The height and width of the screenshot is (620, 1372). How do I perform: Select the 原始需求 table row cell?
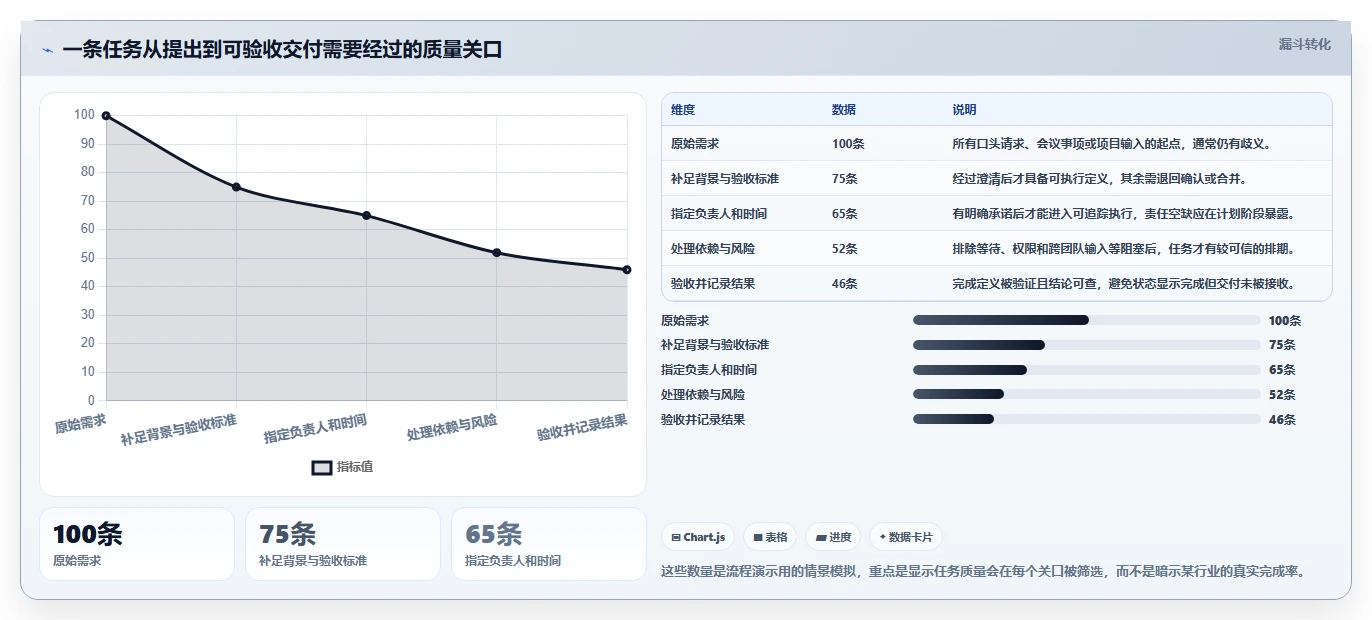pos(697,144)
